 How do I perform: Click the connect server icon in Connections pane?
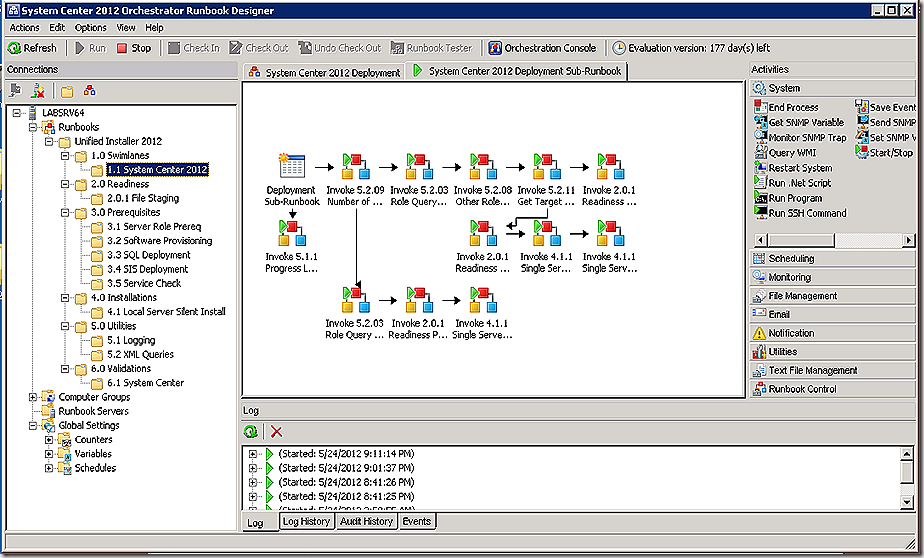pos(15,91)
